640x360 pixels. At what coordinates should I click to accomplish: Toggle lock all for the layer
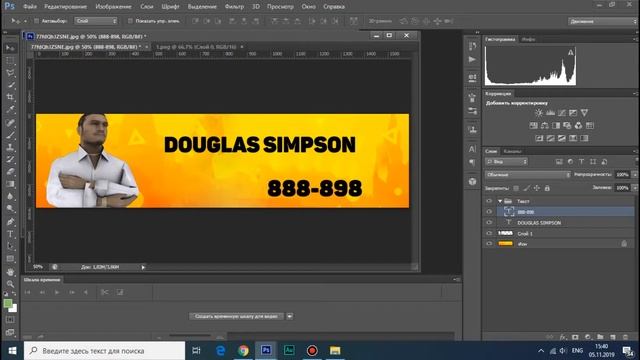coord(547,188)
